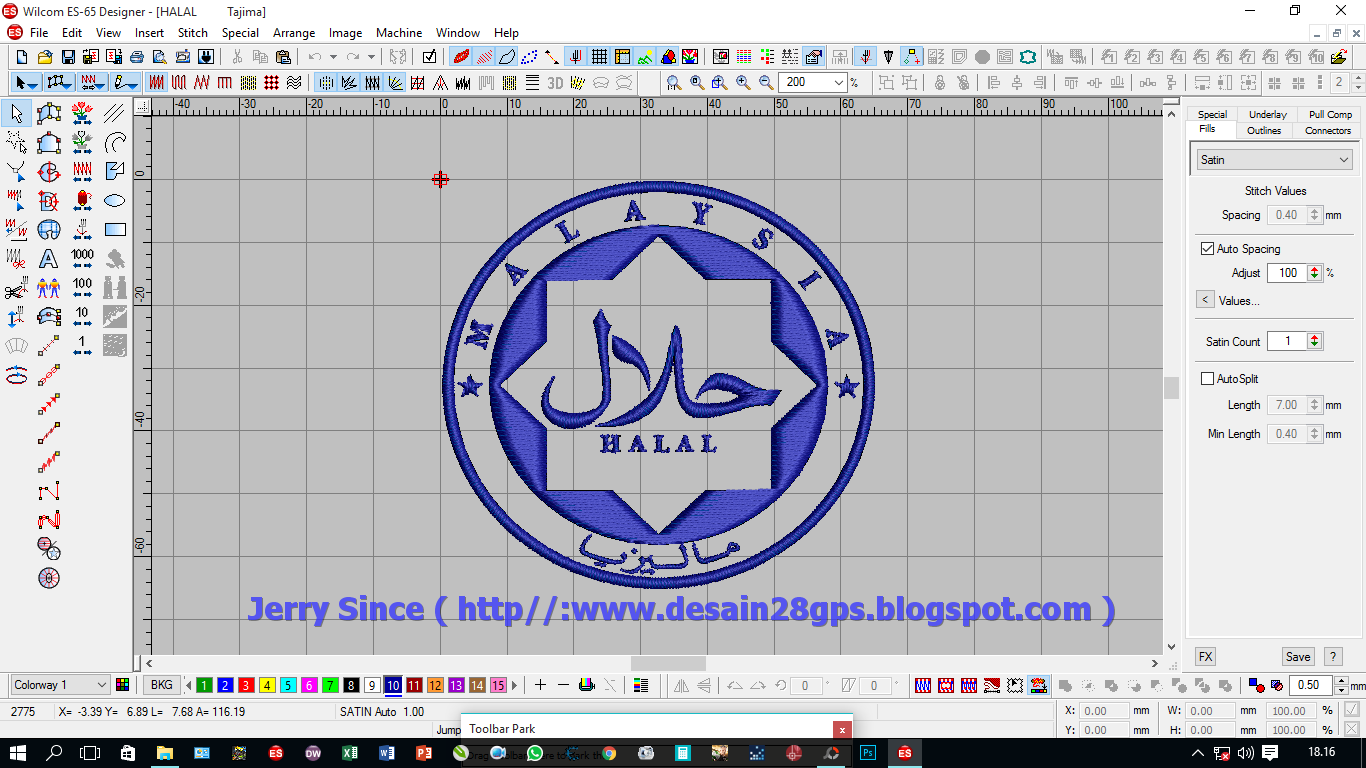Select color 3 red swatch

[246, 685]
